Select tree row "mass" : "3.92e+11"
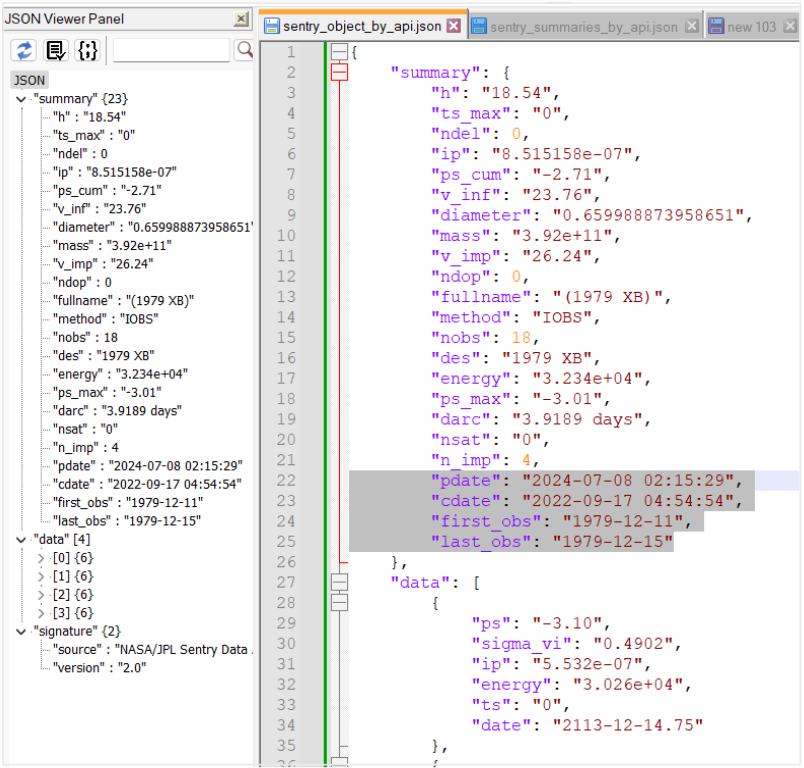 (112, 246)
